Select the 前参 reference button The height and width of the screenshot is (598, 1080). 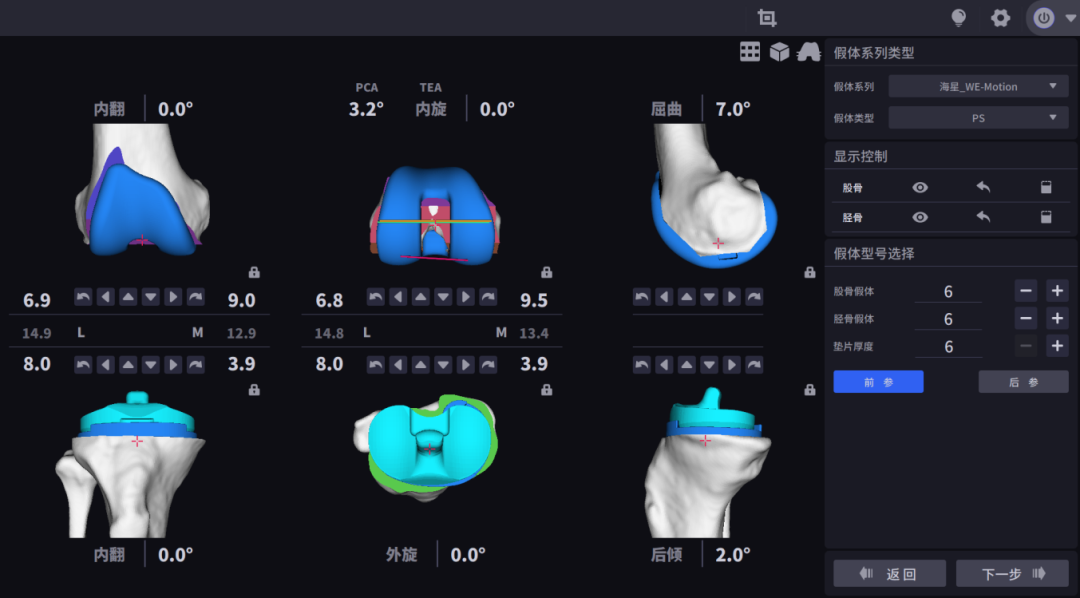[x=878, y=382]
